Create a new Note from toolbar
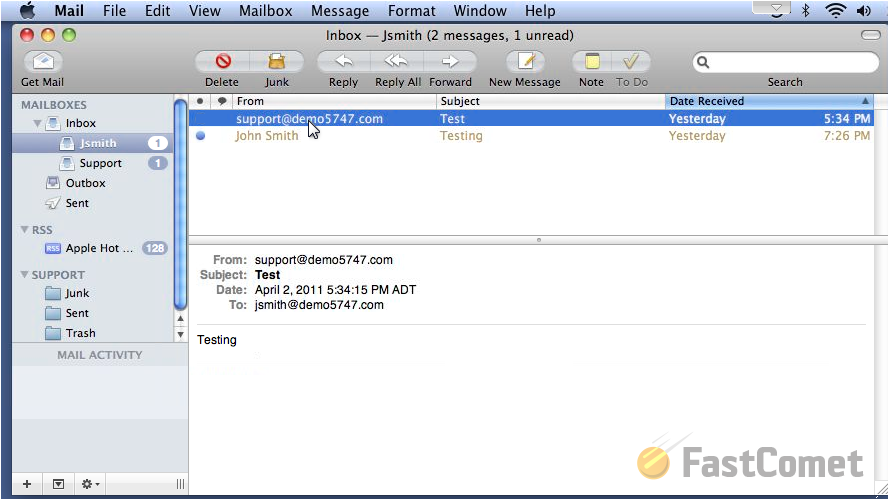 tap(591, 61)
